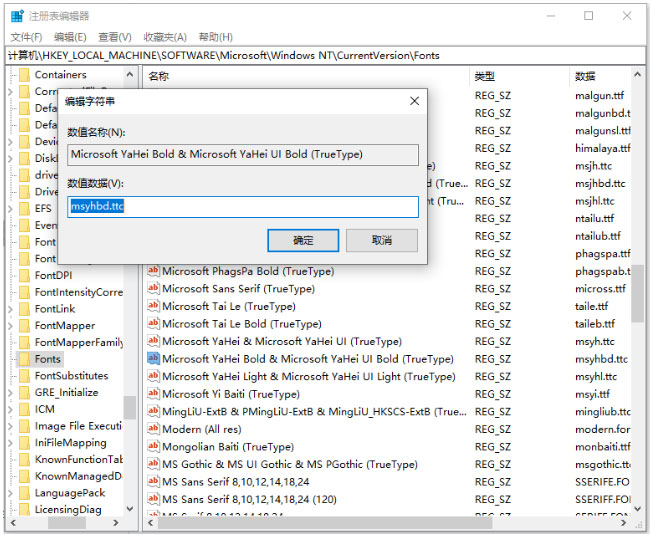650x535 pixels.
Task: Expand the IniFileMapping tree node
Action: (11, 443)
